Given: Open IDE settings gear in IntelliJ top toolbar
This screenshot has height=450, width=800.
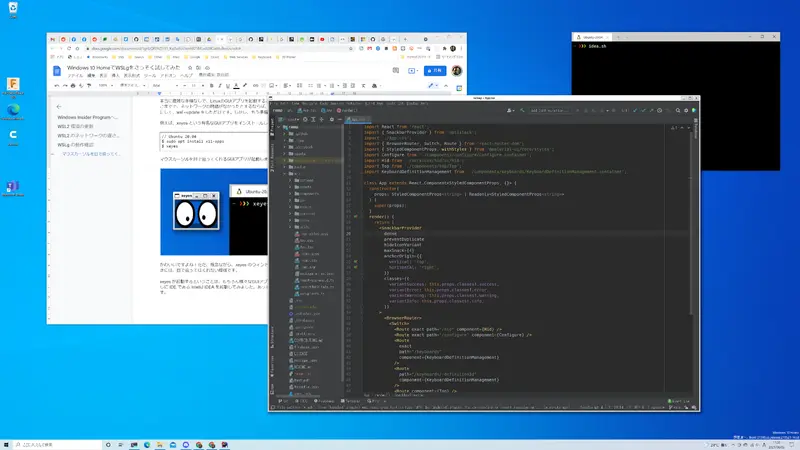Looking at the screenshot, I should (x=686, y=110).
